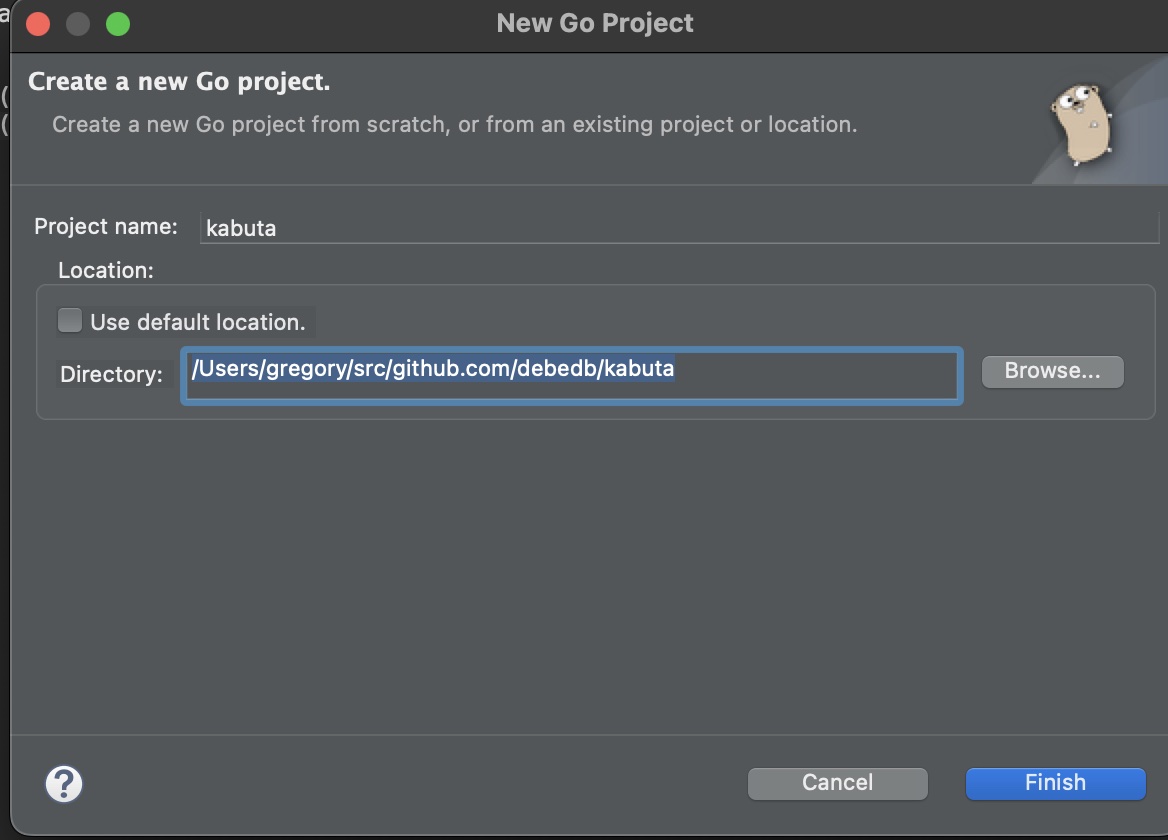The width and height of the screenshot is (1168, 840).
Task: Click the highlighted path text ending in debedb/kabuta
Action: pos(433,369)
